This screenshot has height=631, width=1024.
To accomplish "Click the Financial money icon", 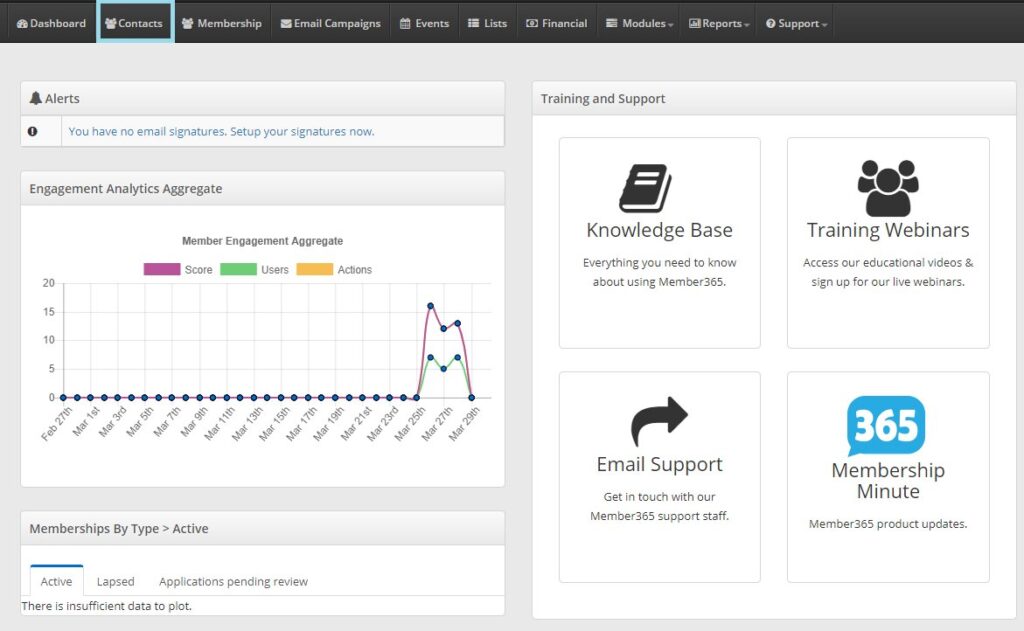I will [532, 24].
